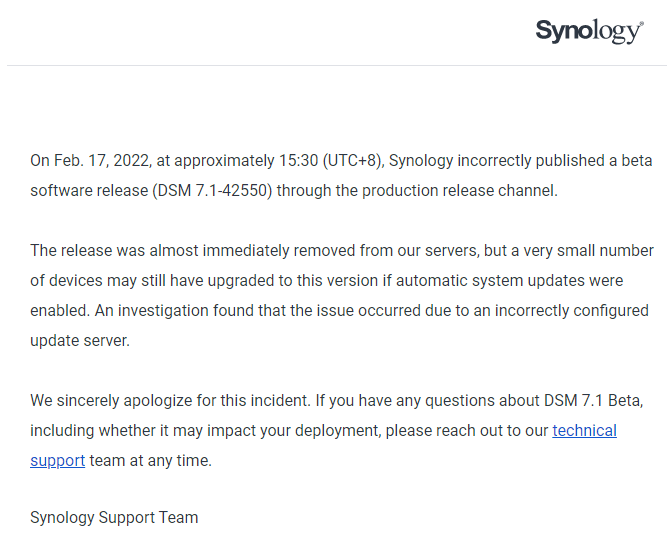
Task: Click the "Feb. 17, 2022" date text
Action: pos(102,161)
